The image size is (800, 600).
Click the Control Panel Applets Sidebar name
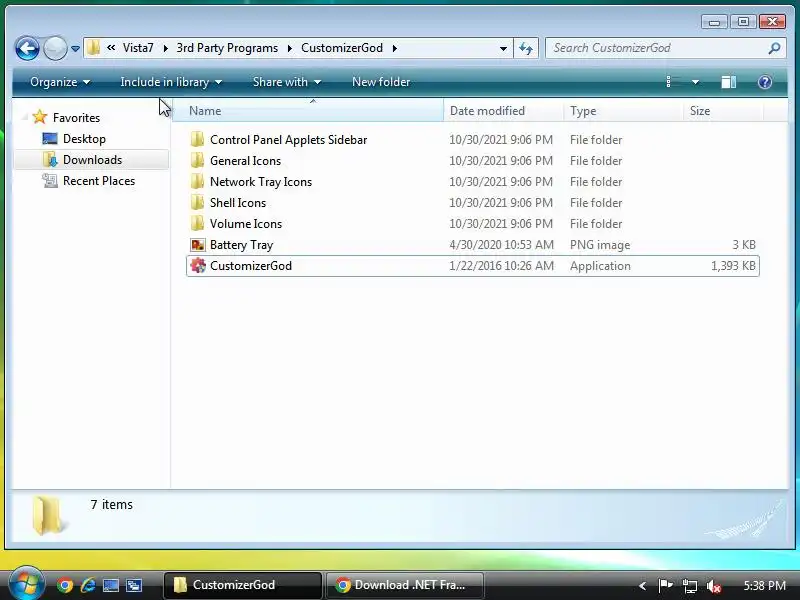pos(288,140)
